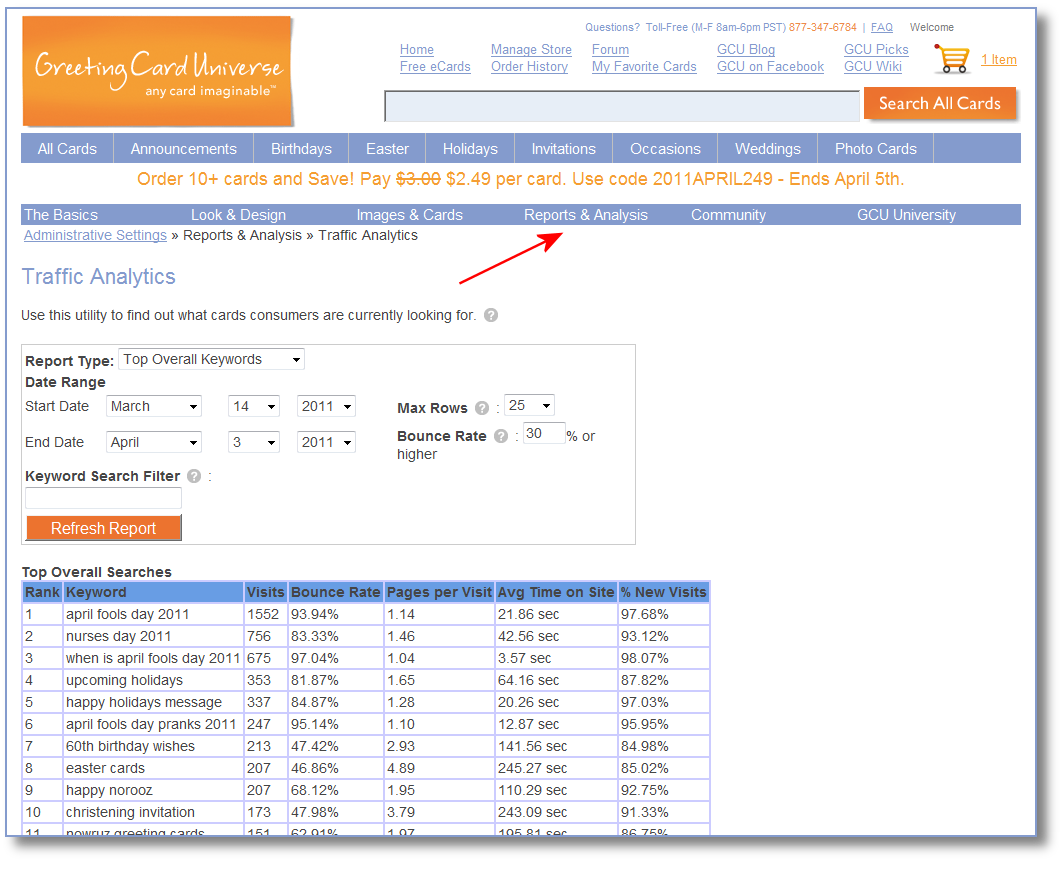Open the Report Type dropdown
Image resolution: width=1062 pixels, height=870 pixels.
point(211,360)
